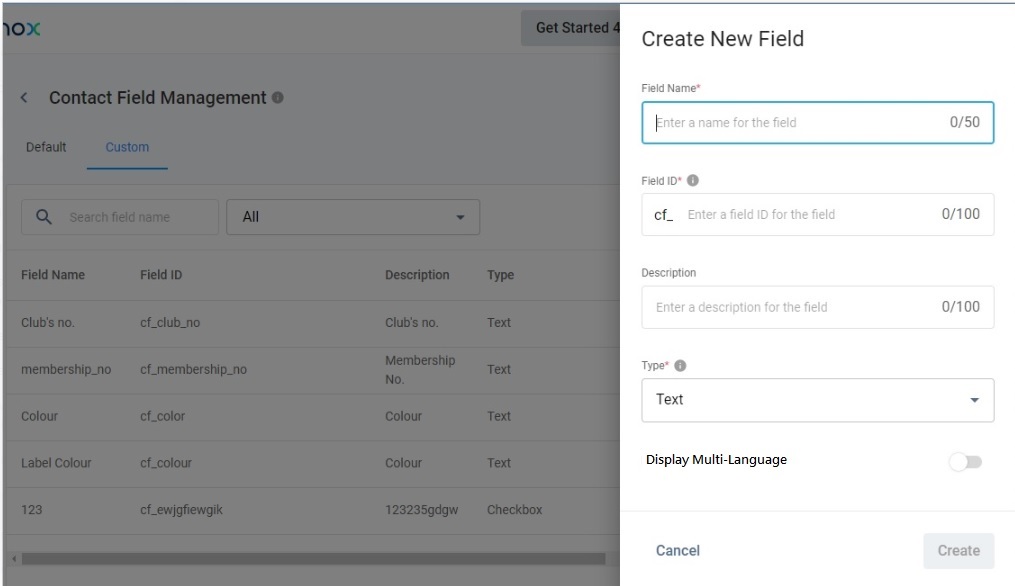Screen dimensions: 1015x586
Task: Click the Get Started button
Action: 571,28
